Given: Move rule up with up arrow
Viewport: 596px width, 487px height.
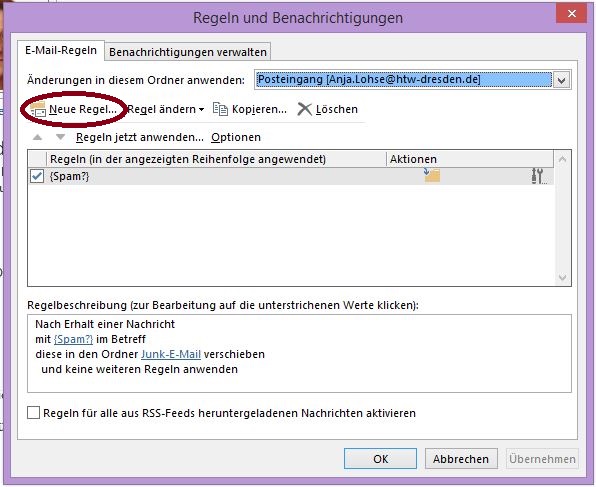Looking at the screenshot, I should [x=37, y=137].
